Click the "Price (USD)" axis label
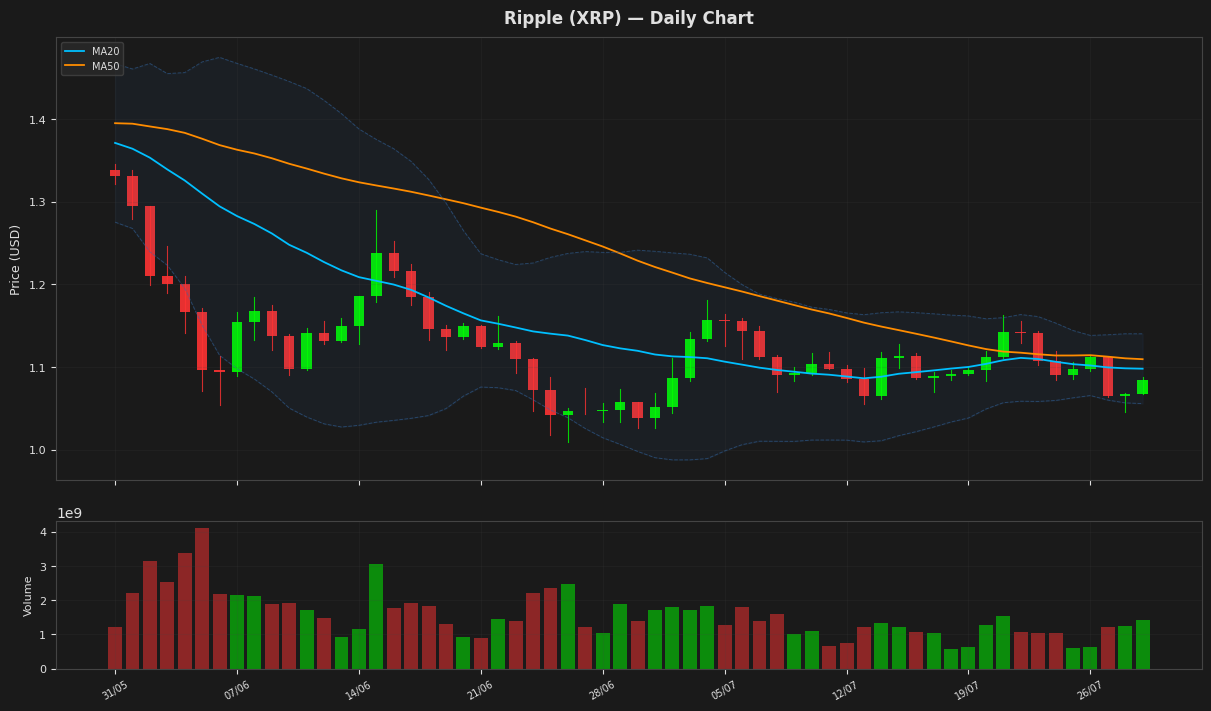Viewport: 1211px width, 711px height. click(x=16, y=259)
